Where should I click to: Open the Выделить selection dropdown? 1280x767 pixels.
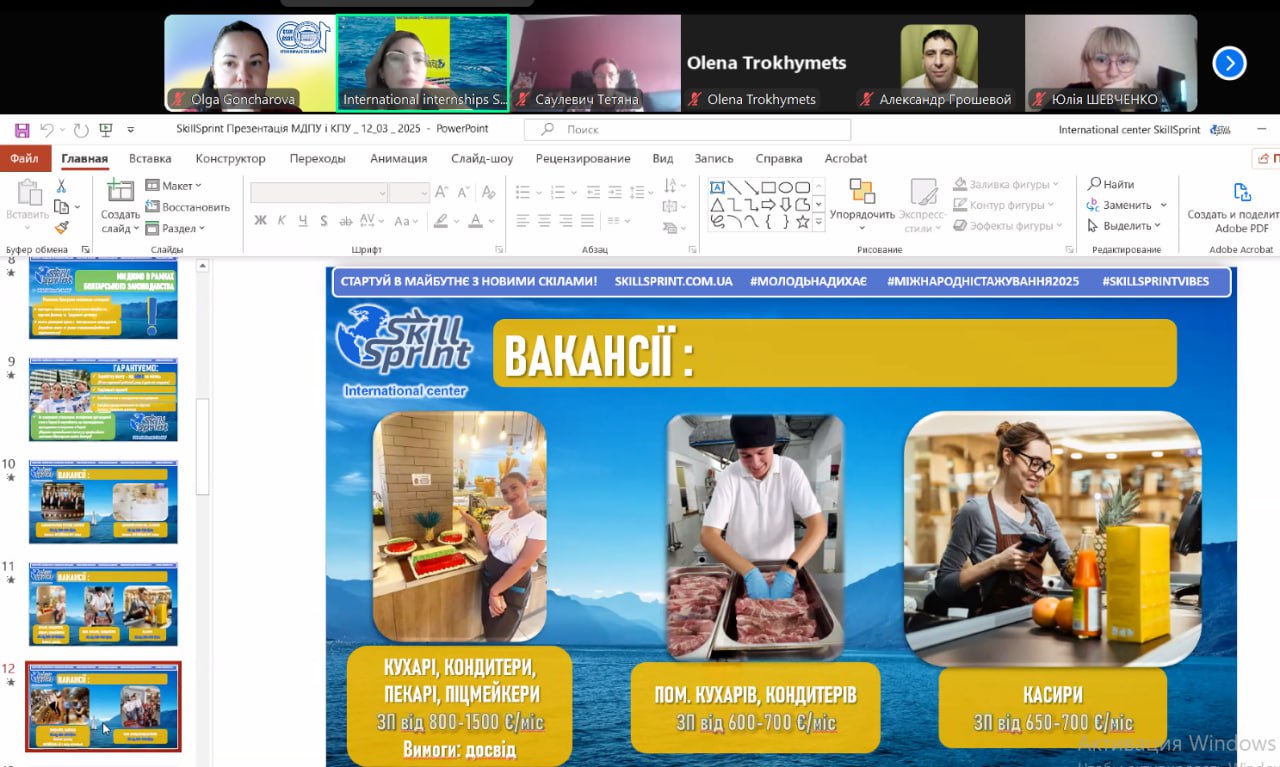[x=1124, y=226]
